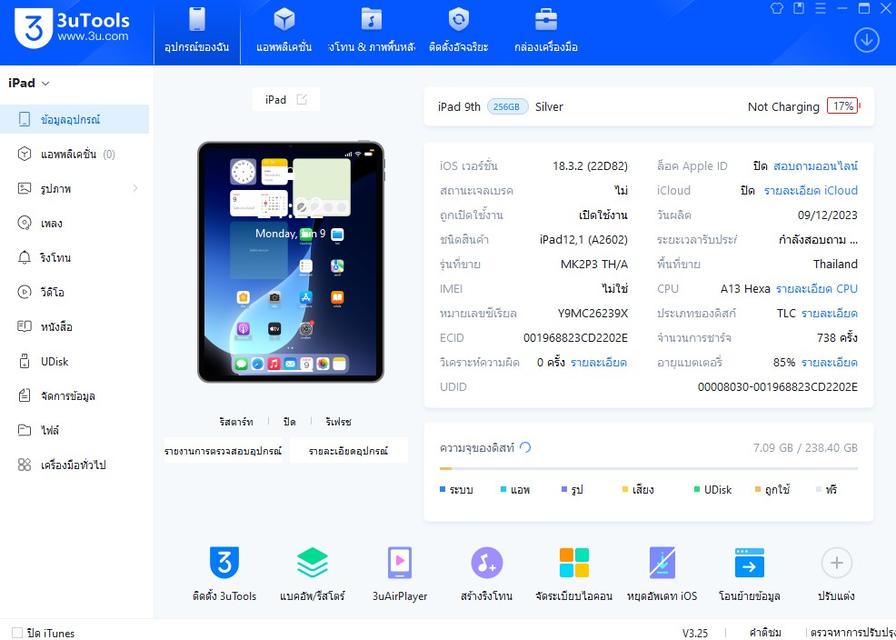The image size is (896, 640).
Task: Click the purple รูป legend swatch
Action: pyautogui.click(x=564, y=489)
